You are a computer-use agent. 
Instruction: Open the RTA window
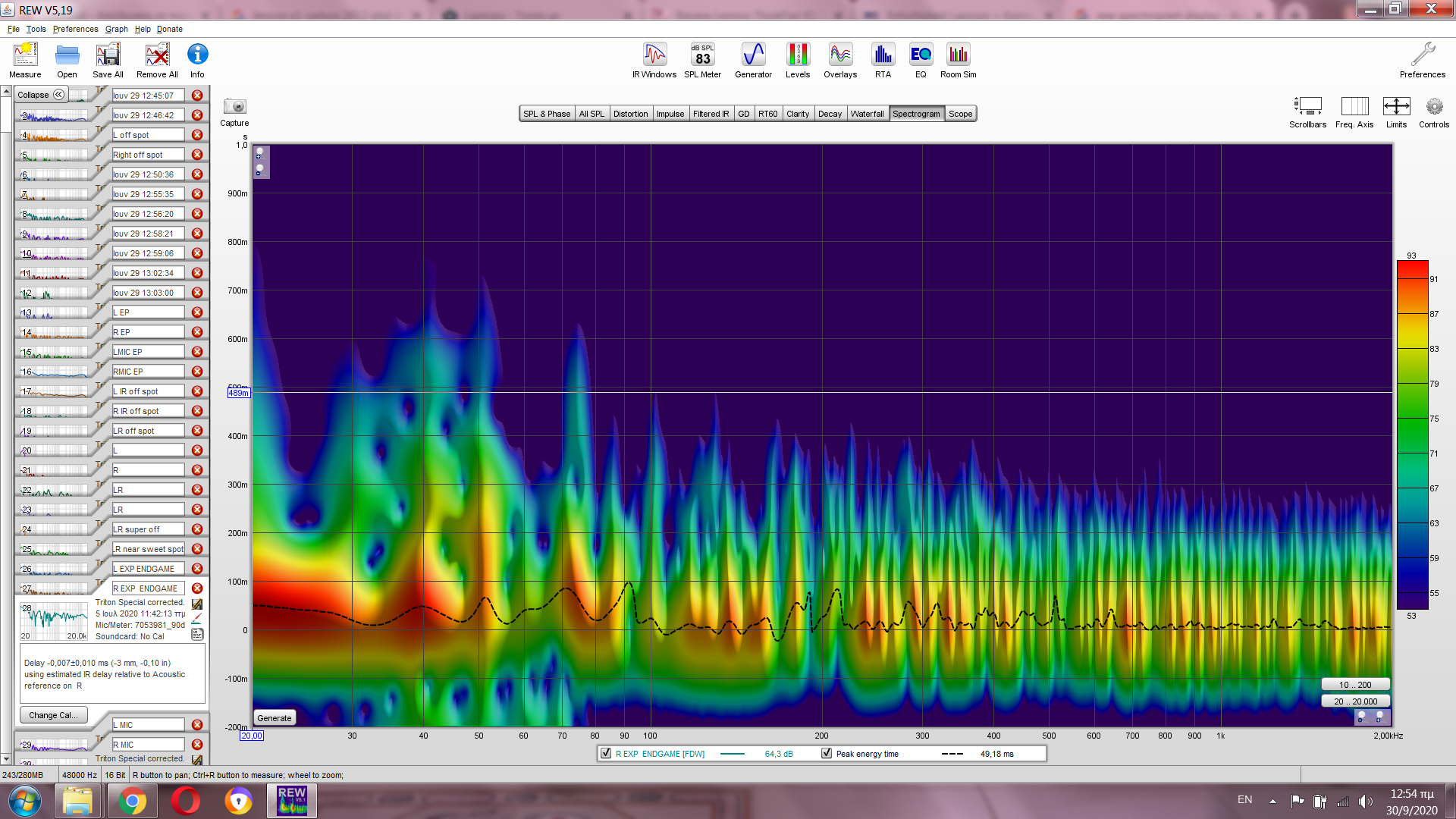pyautogui.click(x=883, y=60)
